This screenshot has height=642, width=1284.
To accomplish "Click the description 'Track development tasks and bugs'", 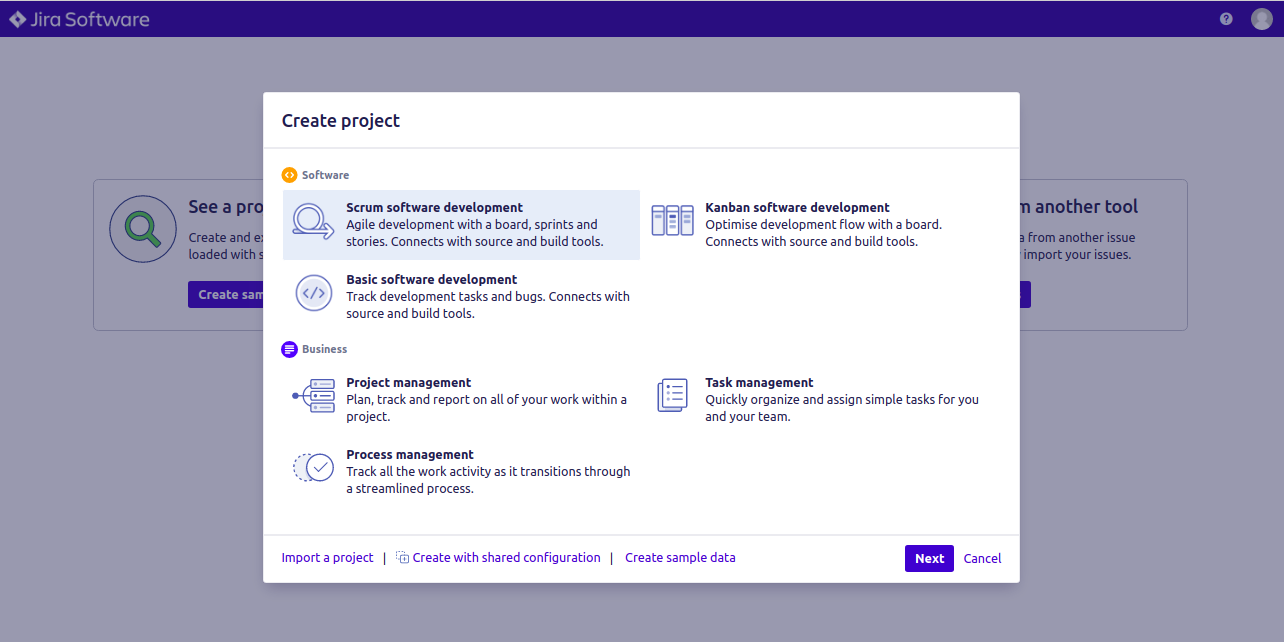I will 488,305.
